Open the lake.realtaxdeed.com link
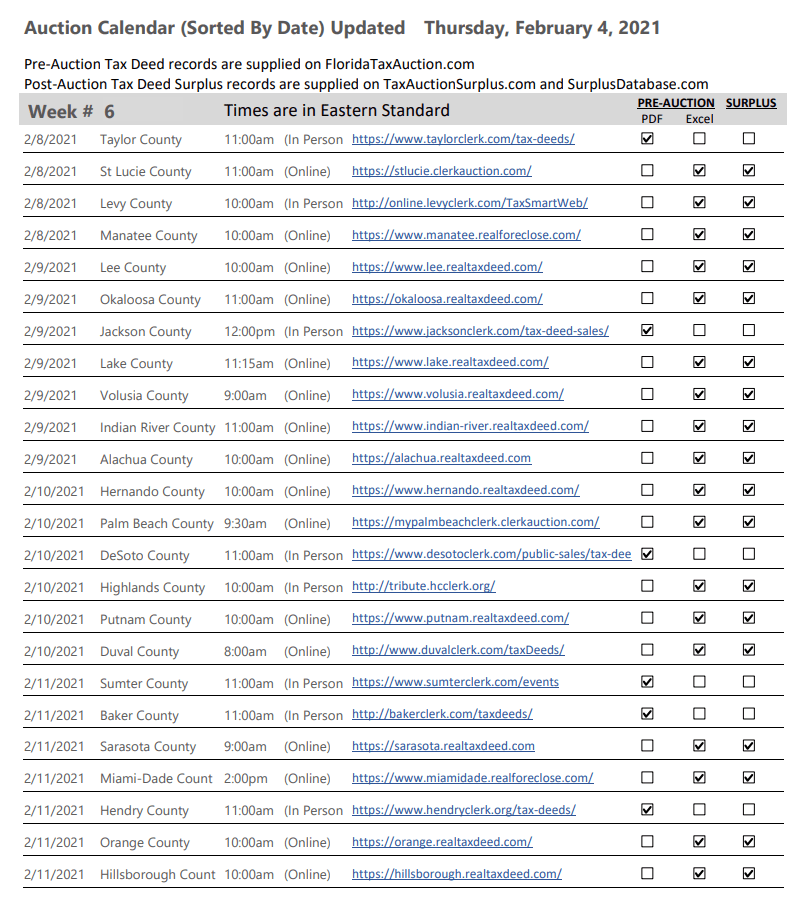 click(x=450, y=362)
